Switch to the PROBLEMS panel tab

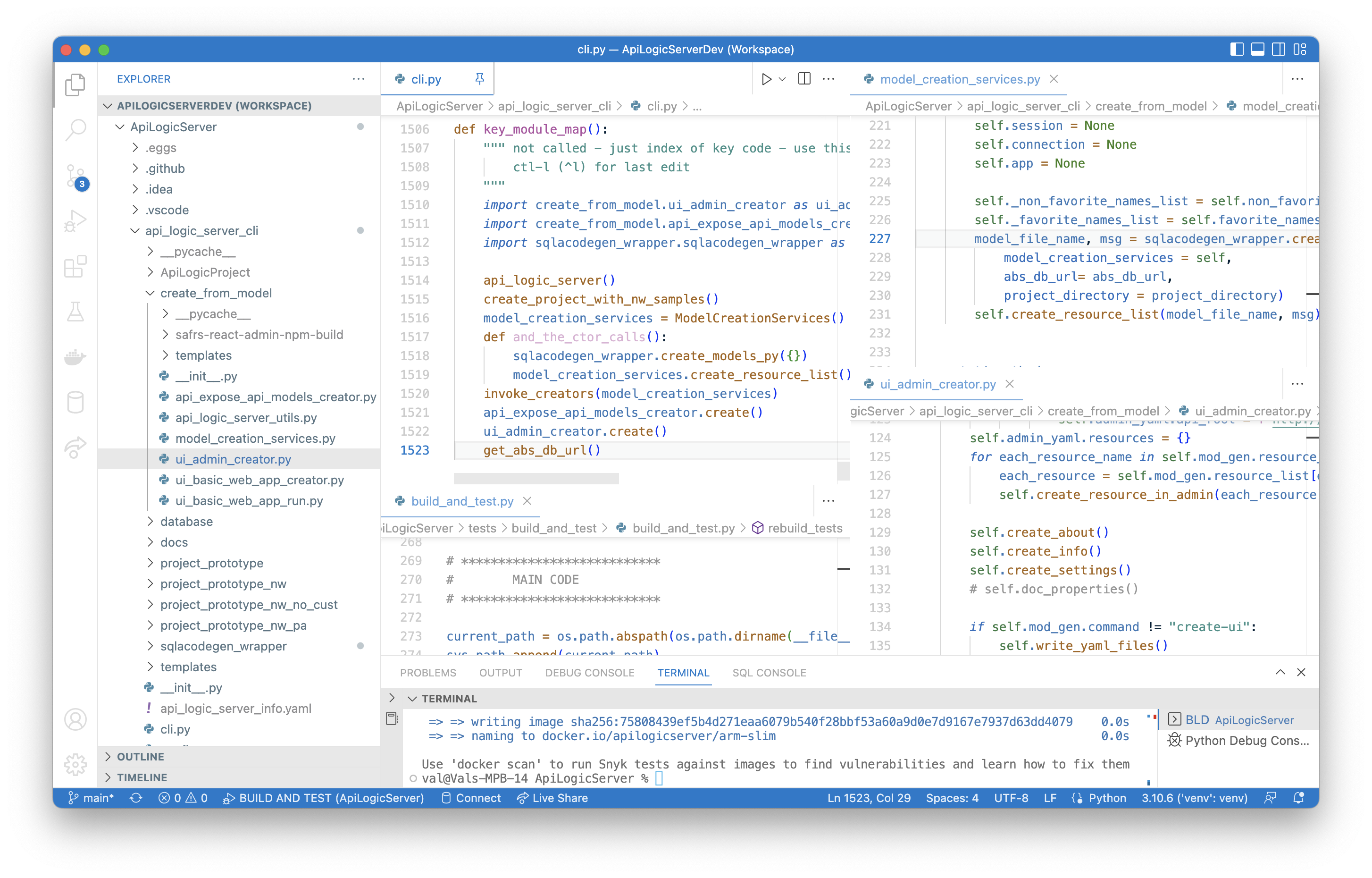pyautogui.click(x=428, y=673)
